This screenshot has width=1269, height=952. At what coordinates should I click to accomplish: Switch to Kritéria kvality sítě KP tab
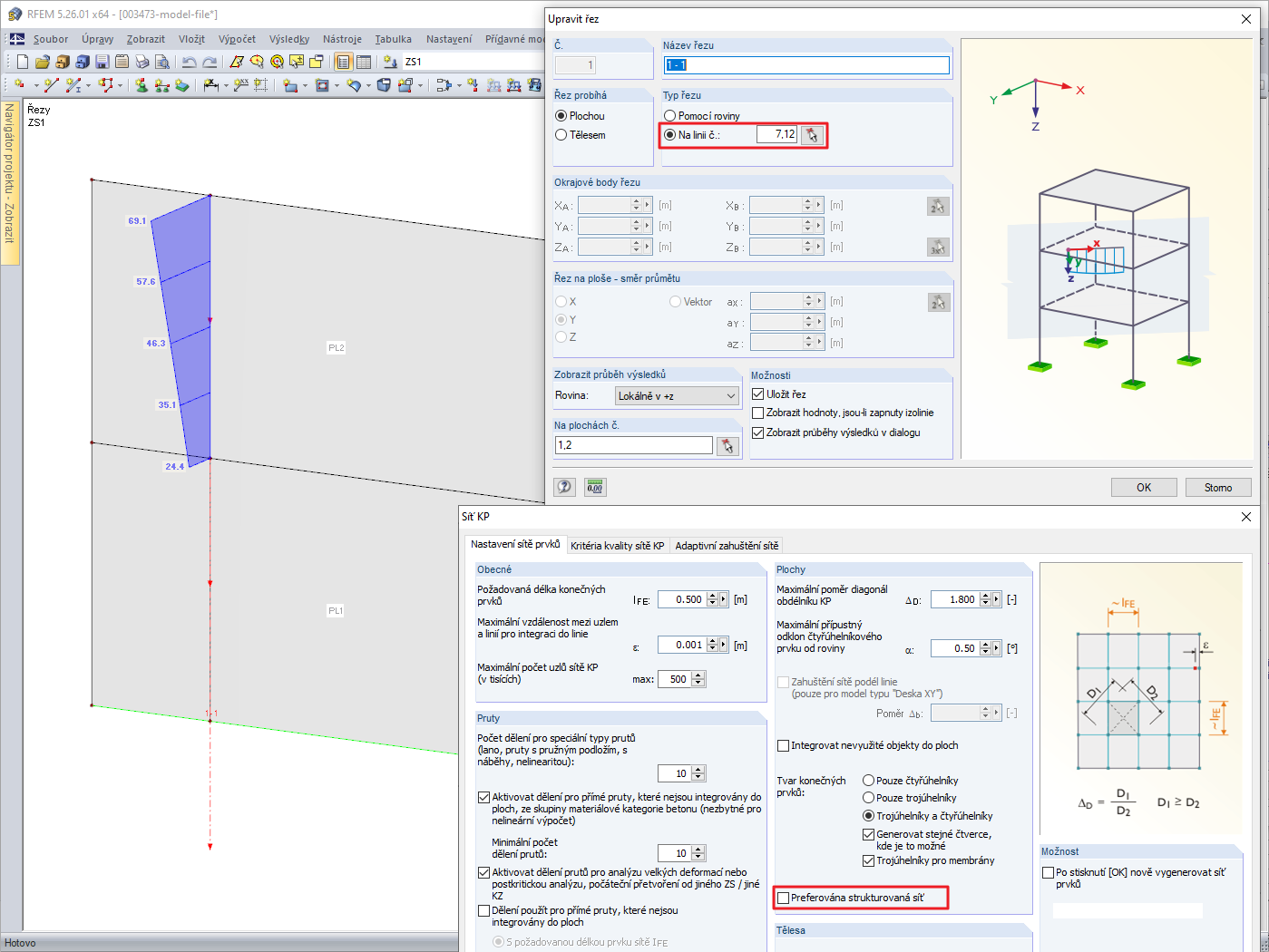point(618,546)
